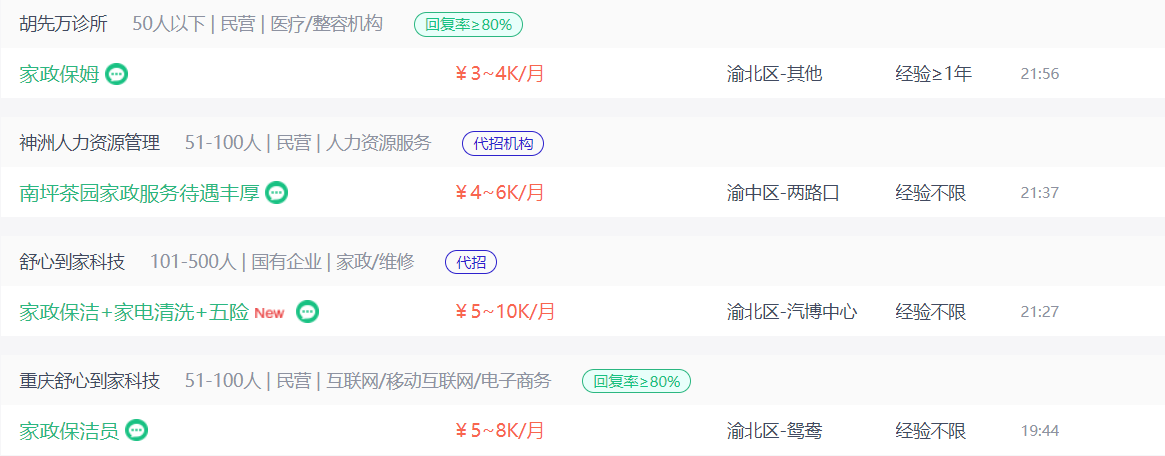Open the 家政保洁+家电清洗+五险 job posting
Image resolution: width=1165 pixels, height=456 pixels.
click(x=134, y=312)
